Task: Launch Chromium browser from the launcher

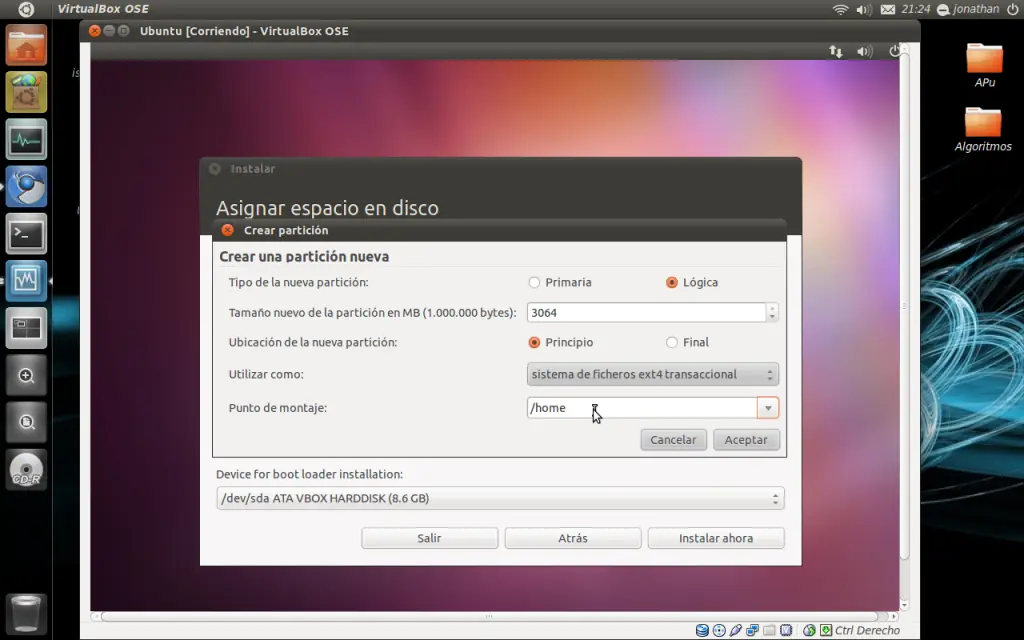Action: [26, 186]
